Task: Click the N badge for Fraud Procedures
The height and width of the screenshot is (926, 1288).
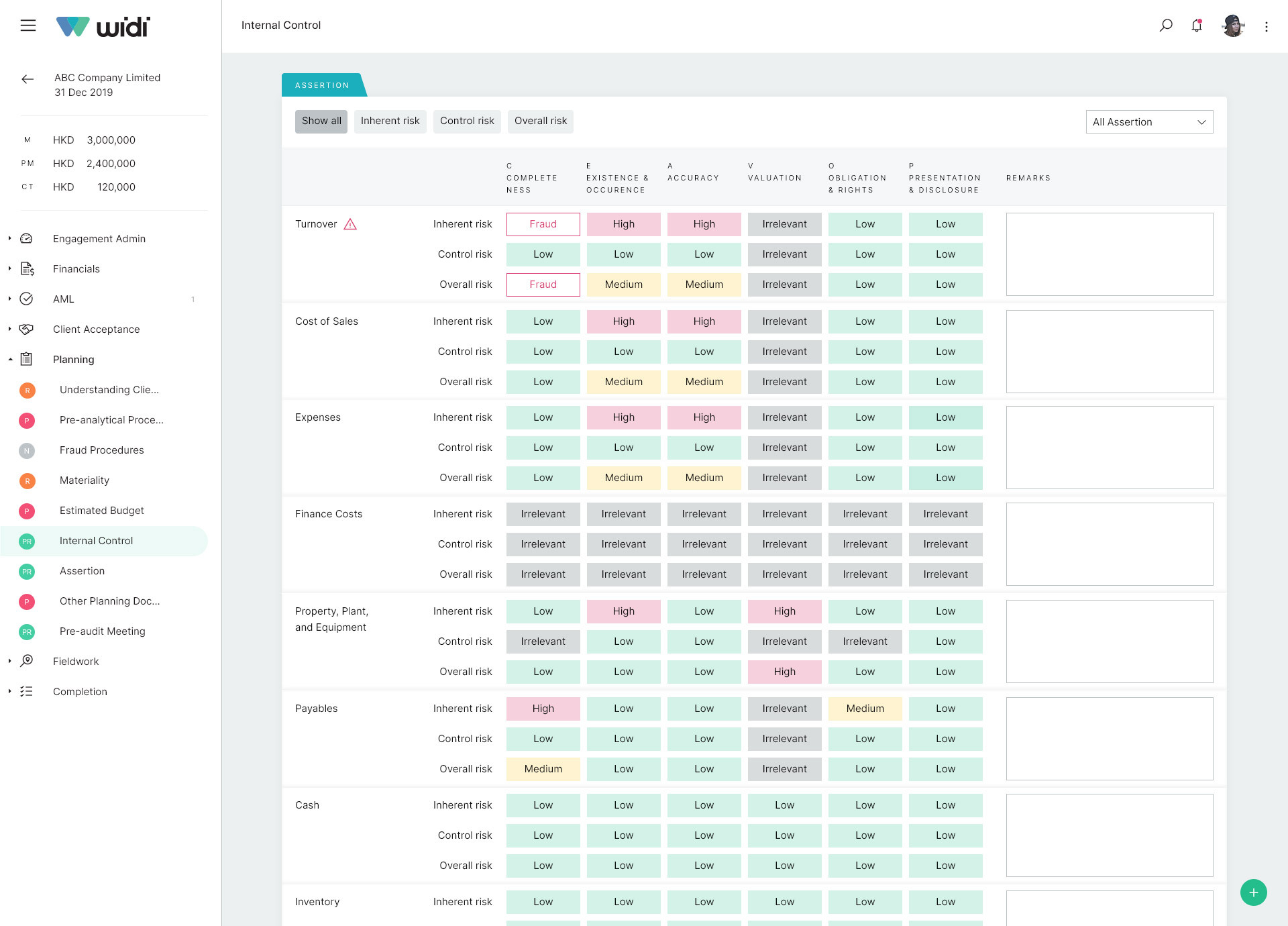Action: tap(27, 450)
